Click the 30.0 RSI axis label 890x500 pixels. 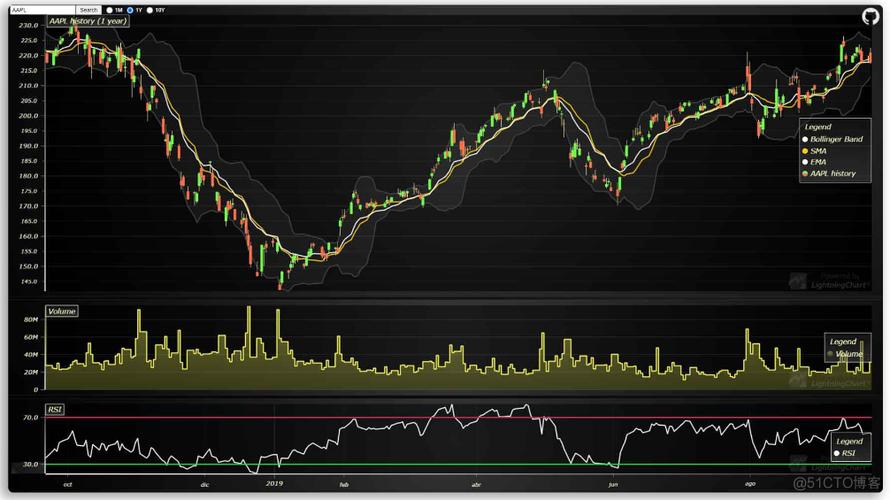click(30, 464)
